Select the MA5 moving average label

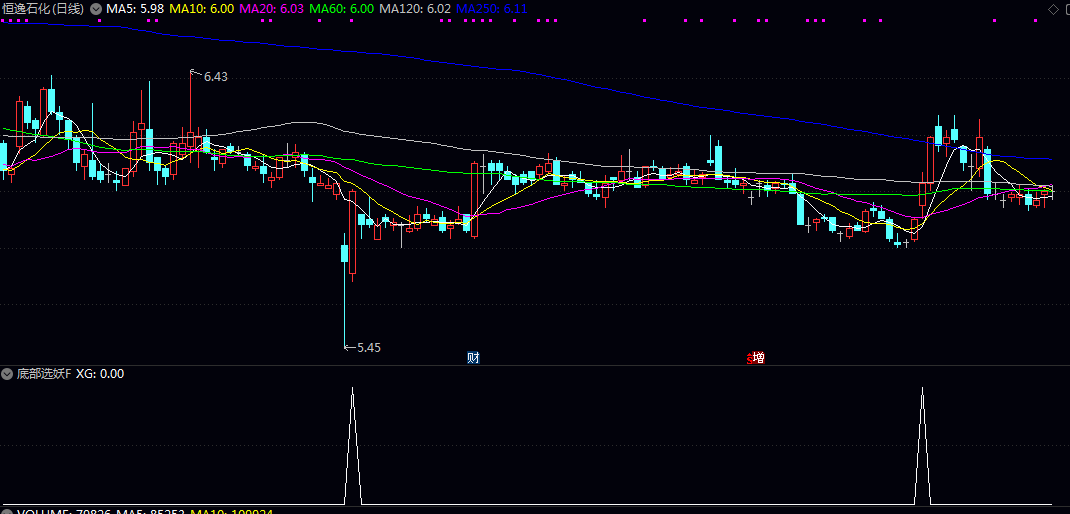(135, 9)
